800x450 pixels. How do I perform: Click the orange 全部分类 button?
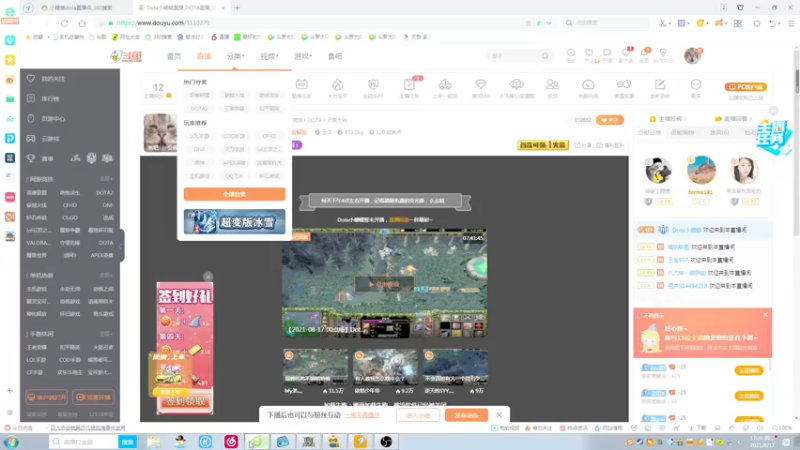[x=234, y=194]
